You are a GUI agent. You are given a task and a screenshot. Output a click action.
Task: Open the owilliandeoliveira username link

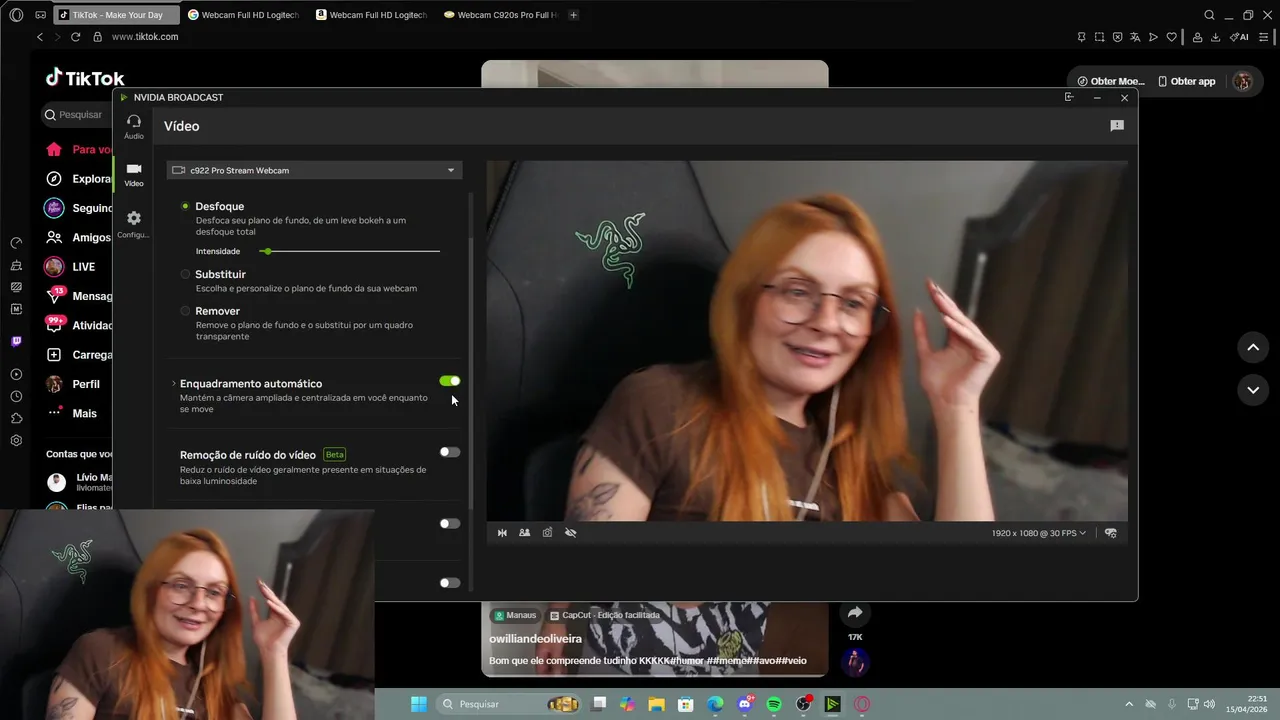(535, 639)
